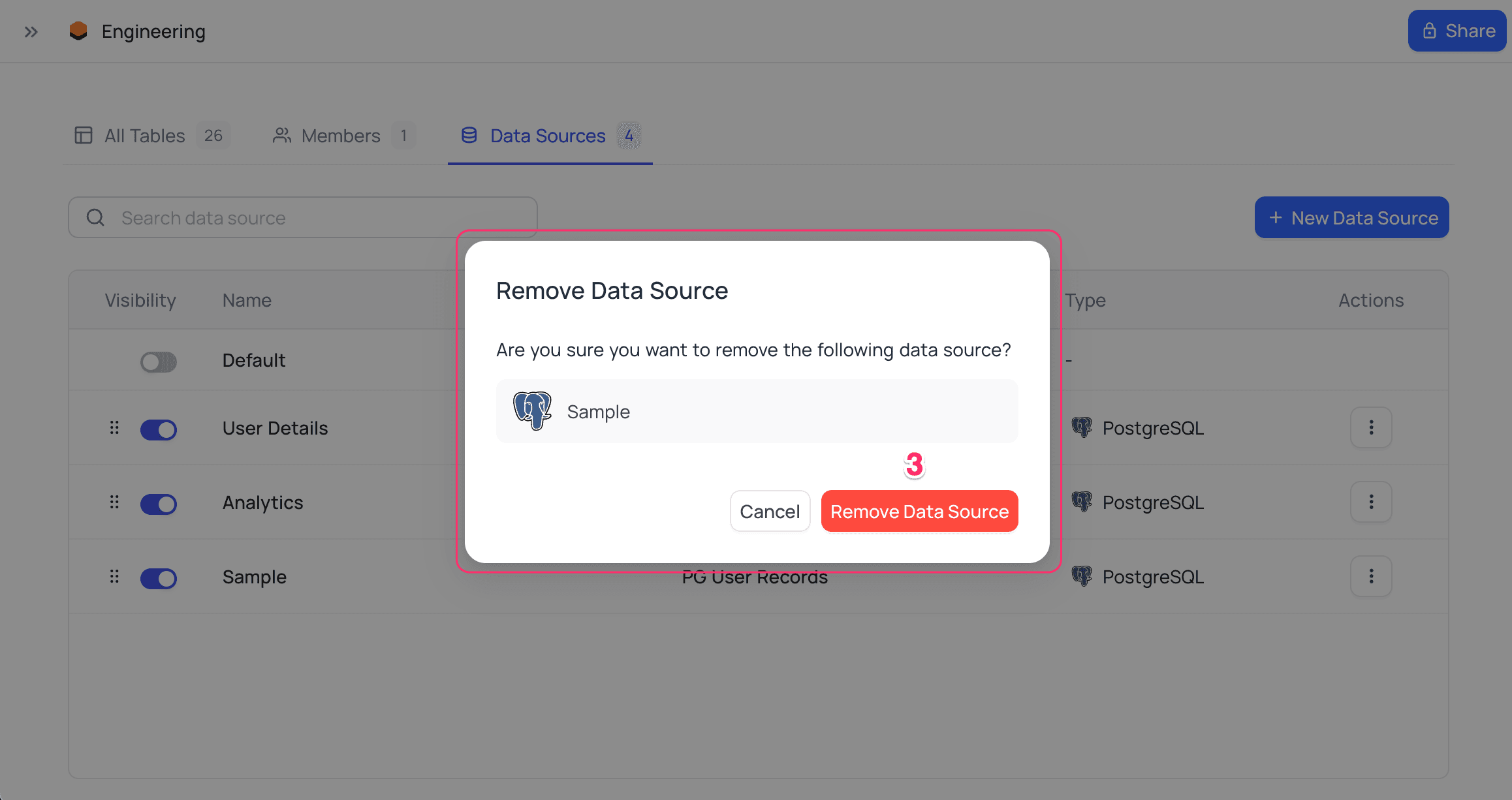1512x800 pixels.
Task: Click the drag handle beside User Details
Action: [115, 429]
